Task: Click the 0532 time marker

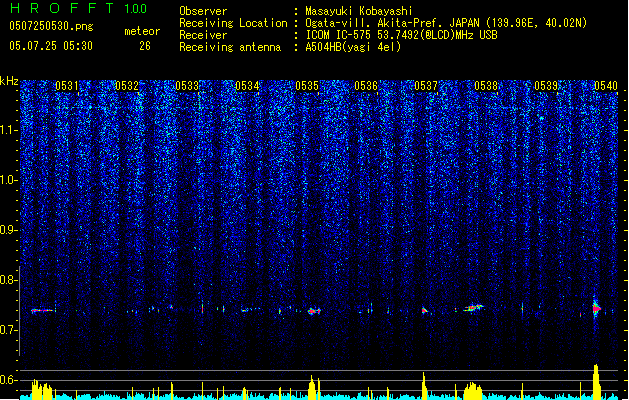Action: (x=127, y=86)
